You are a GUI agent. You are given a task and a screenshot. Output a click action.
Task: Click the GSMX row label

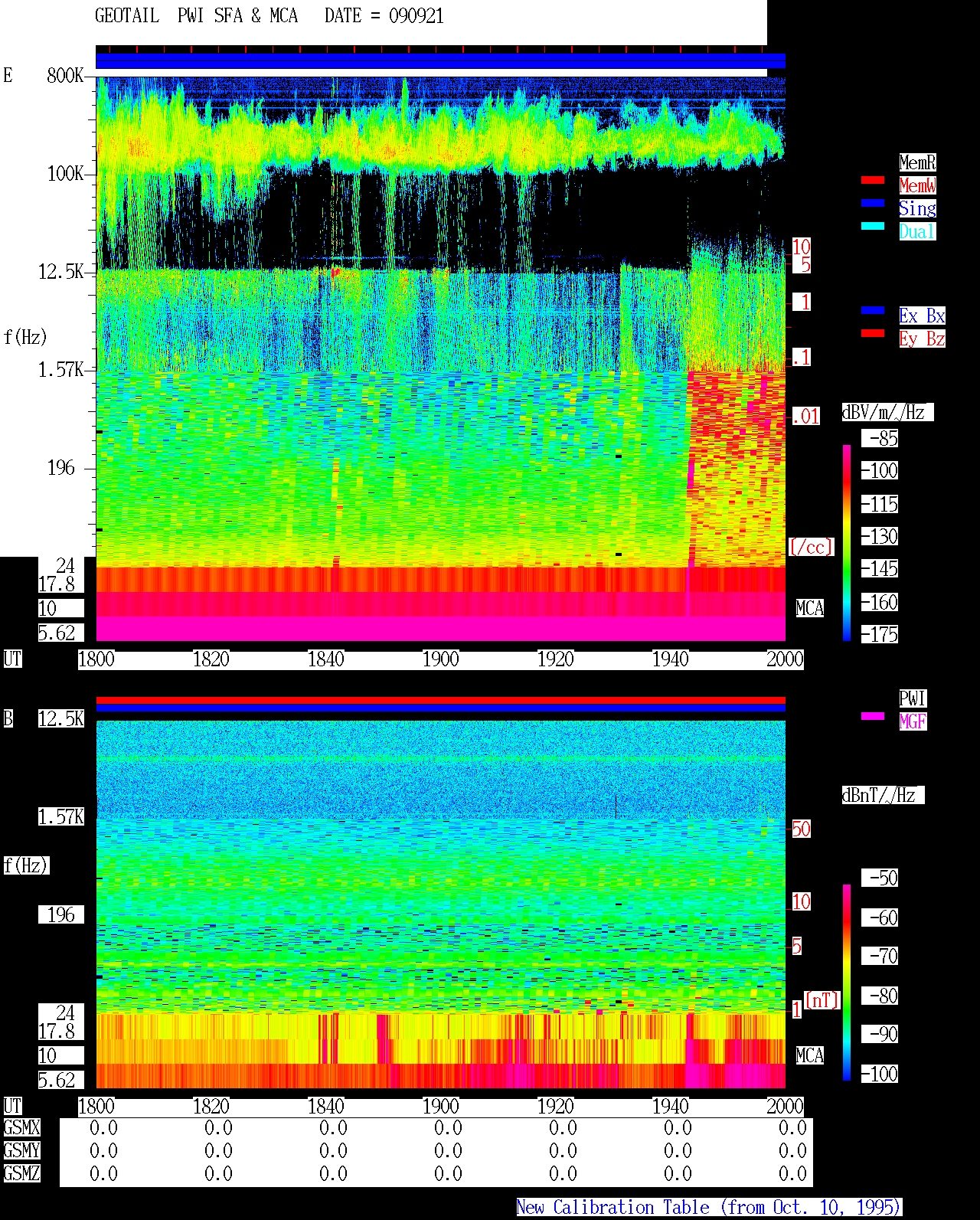(x=21, y=1128)
